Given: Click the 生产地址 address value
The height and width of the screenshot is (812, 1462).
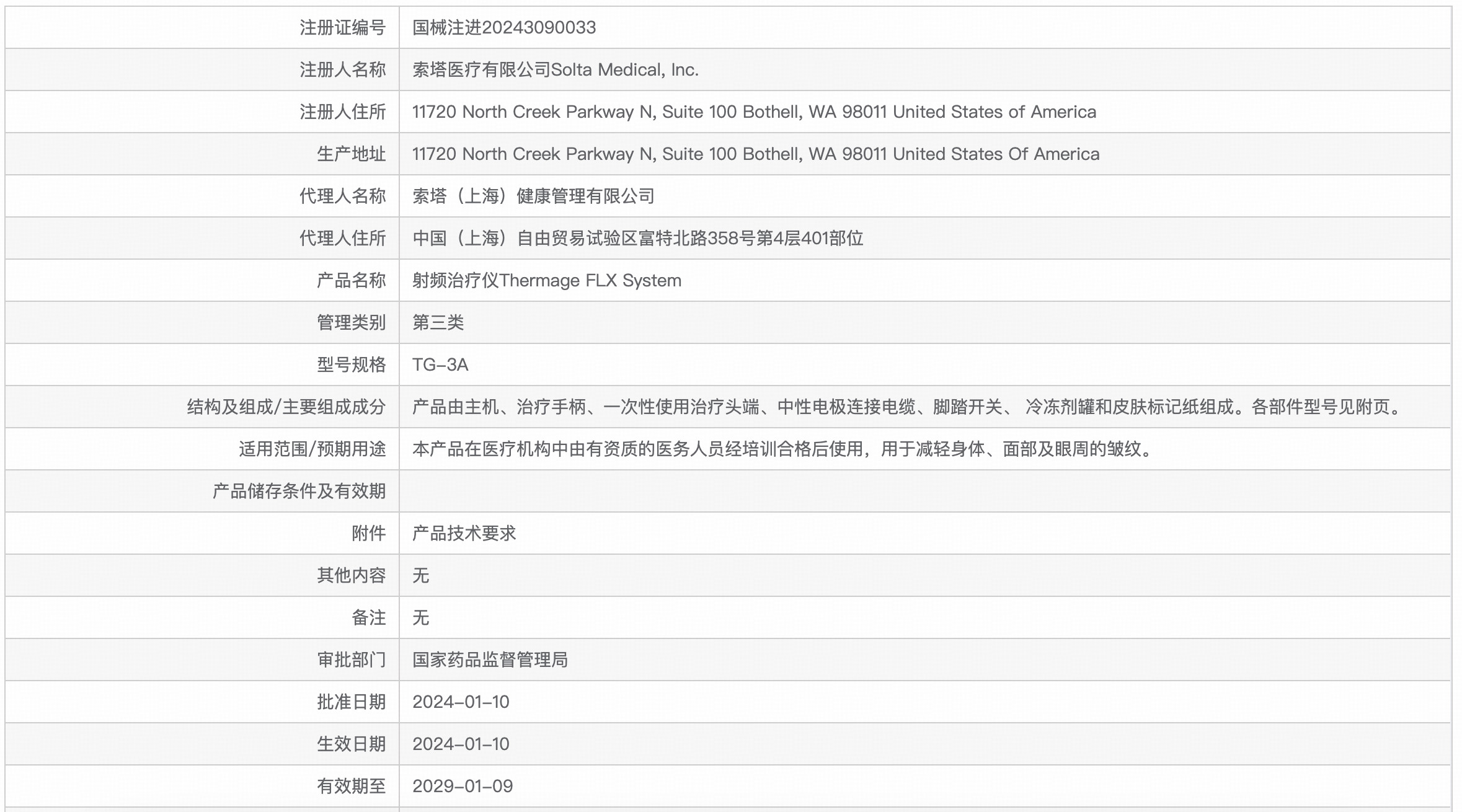Looking at the screenshot, I should [x=755, y=154].
